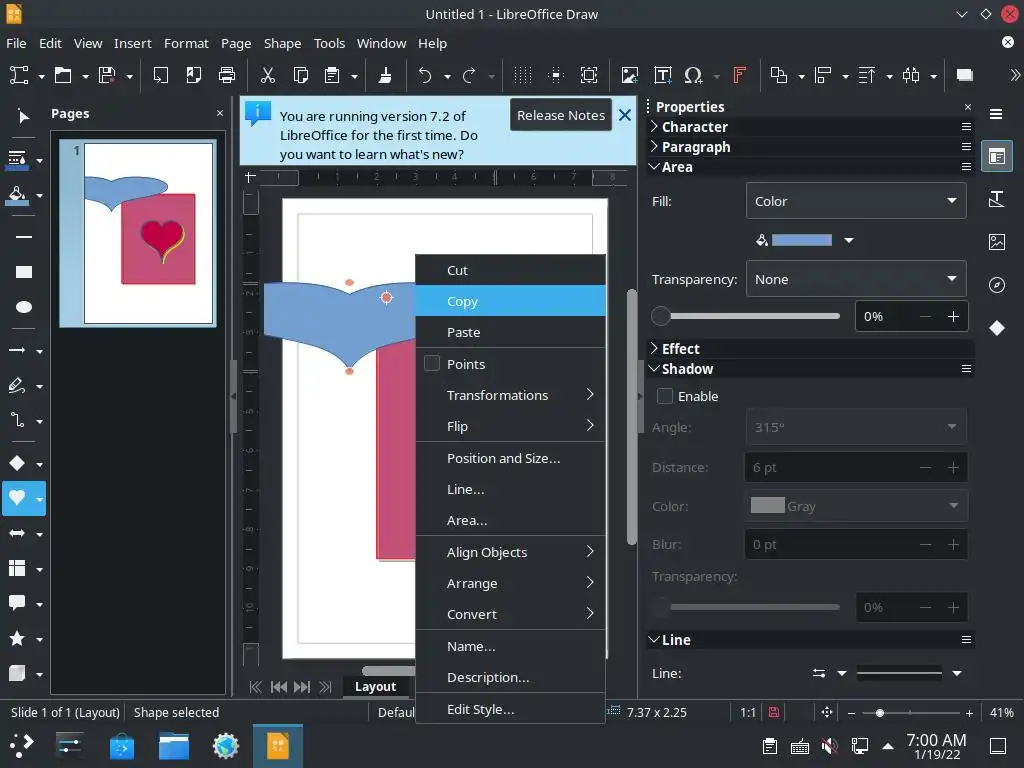Toggle shadow display in toolbar

pos(965,75)
